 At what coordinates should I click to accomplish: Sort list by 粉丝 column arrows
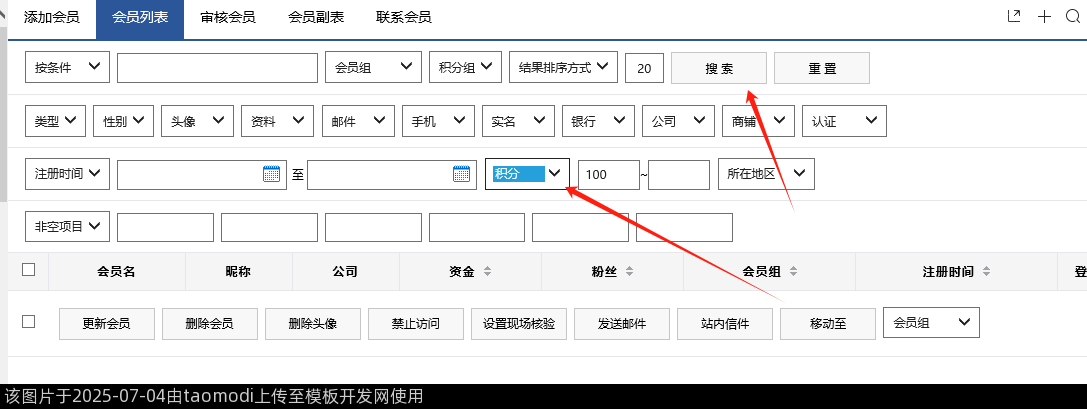[629, 271]
